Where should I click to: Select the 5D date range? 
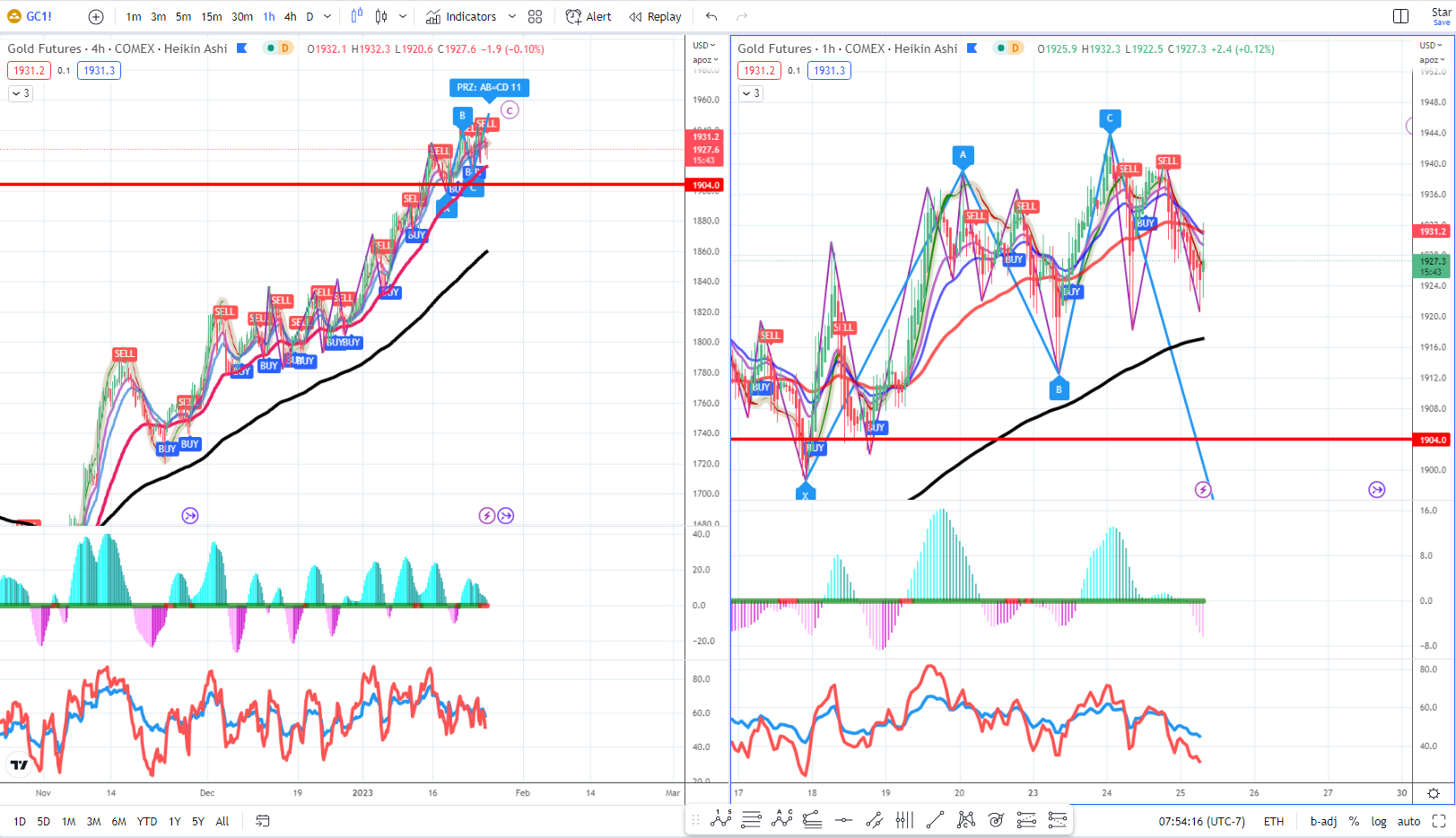click(x=44, y=821)
